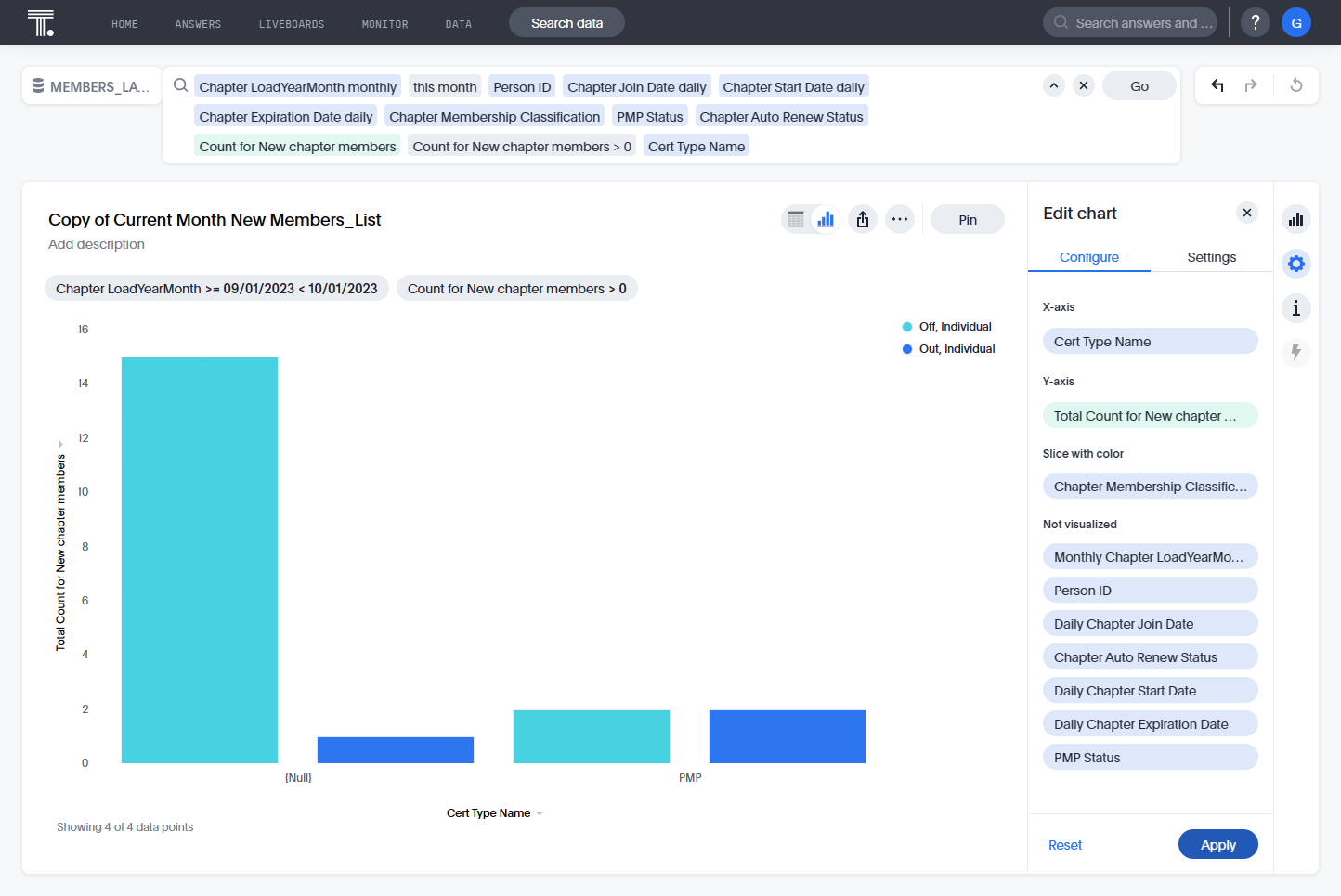Image resolution: width=1341 pixels, height=896 pixels.
Task: Switch to chart view
Action: pyautogui.click(x=826, y=219)
